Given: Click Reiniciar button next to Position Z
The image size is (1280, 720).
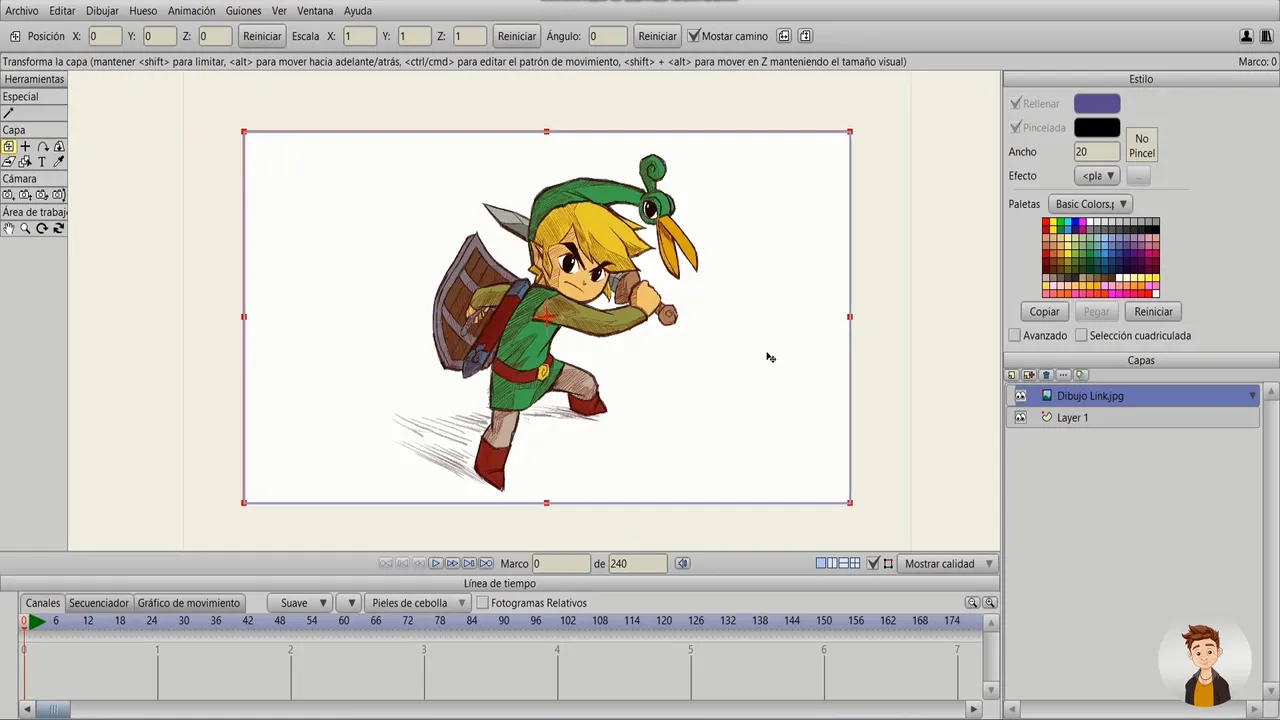Looking at the screenshot, I should 262,36.
